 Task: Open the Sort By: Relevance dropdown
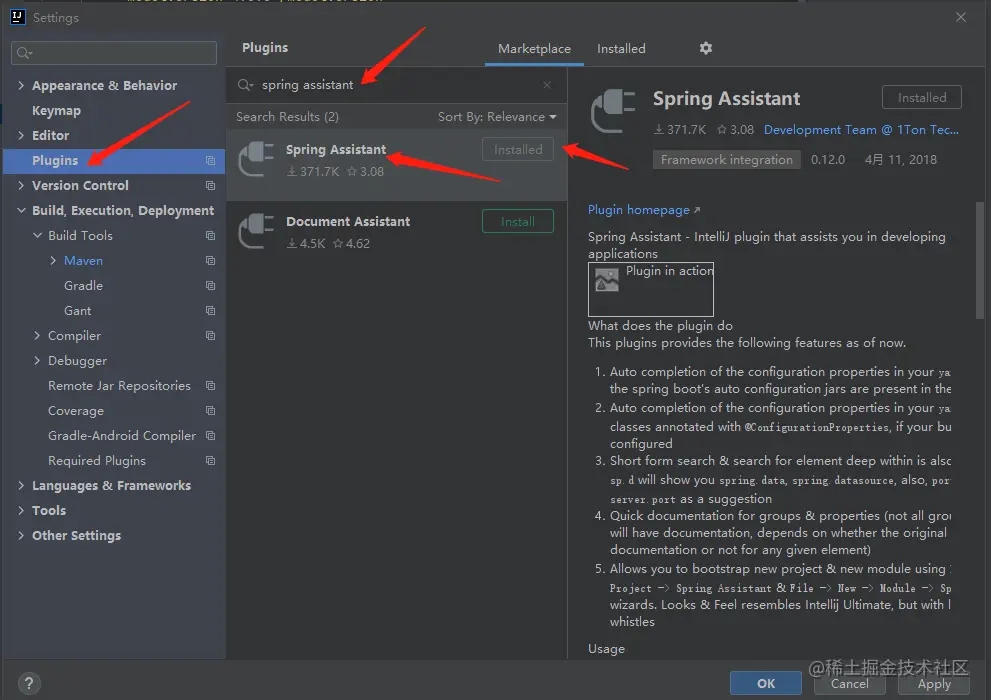pyautogui.click(x=497, y=117)
